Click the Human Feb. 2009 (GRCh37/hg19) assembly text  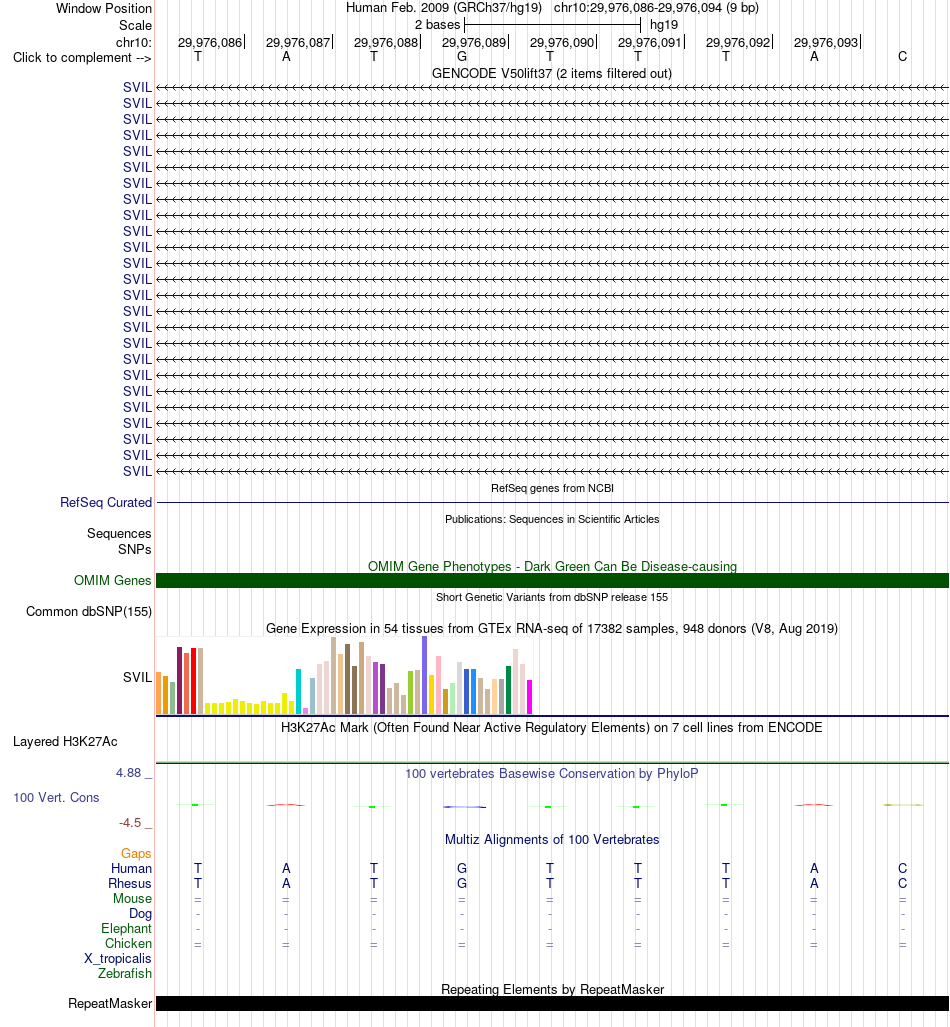tap(444, 8)
